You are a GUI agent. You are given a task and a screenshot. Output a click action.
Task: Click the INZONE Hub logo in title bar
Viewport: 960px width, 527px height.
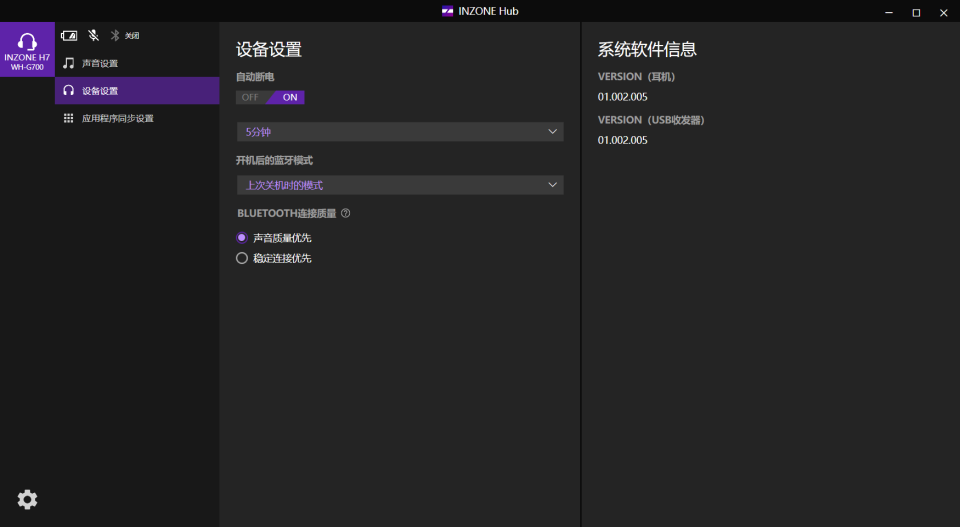(448, 11)
